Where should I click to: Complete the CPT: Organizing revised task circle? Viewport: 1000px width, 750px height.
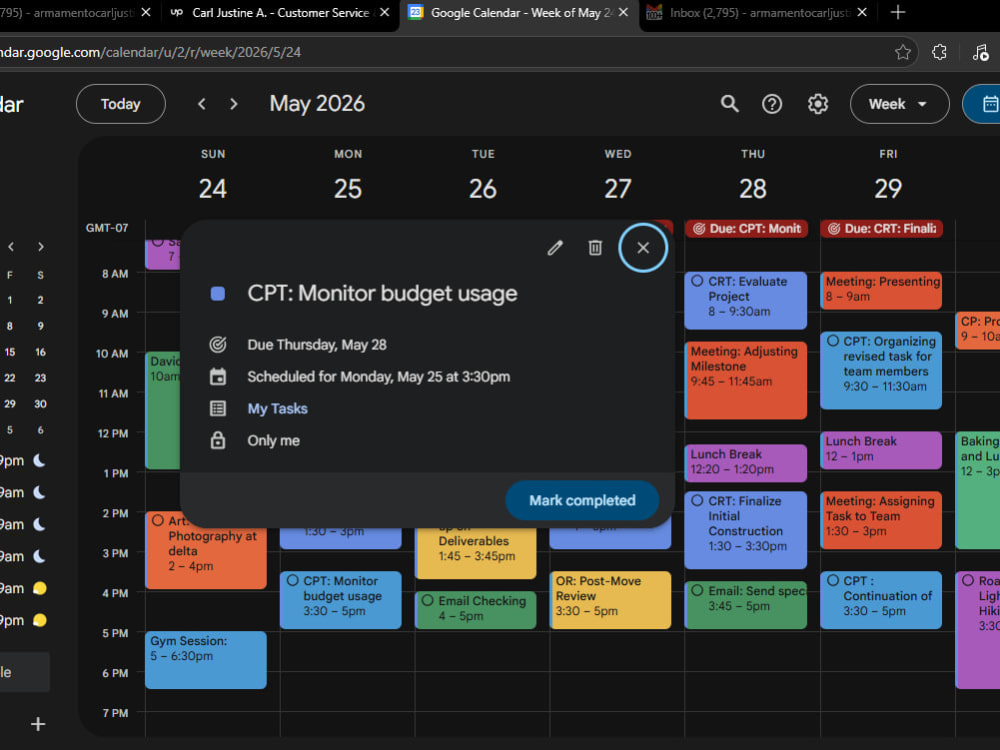tap(832, 341)
